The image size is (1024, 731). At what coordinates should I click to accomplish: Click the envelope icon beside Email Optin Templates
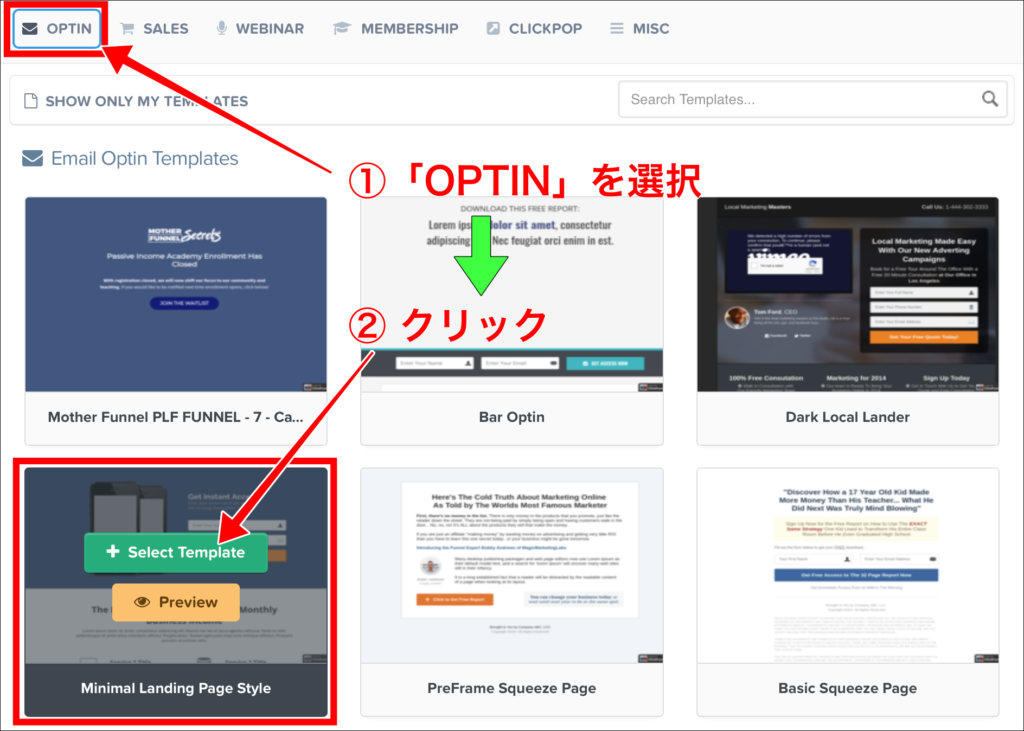coord(33,159)
